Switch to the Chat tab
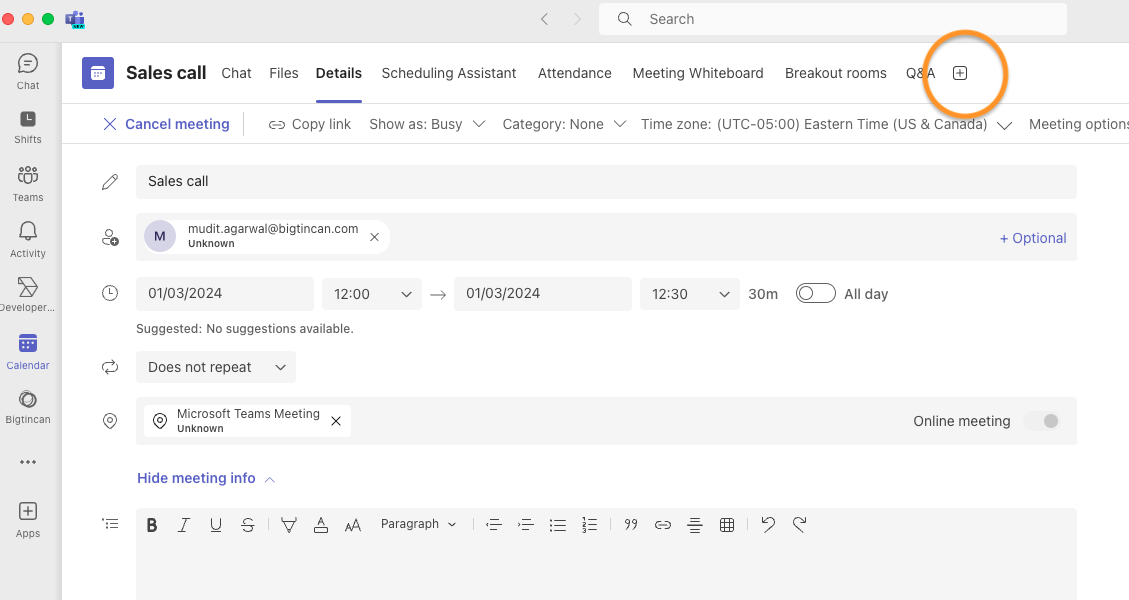 click(x=236, y=73)
